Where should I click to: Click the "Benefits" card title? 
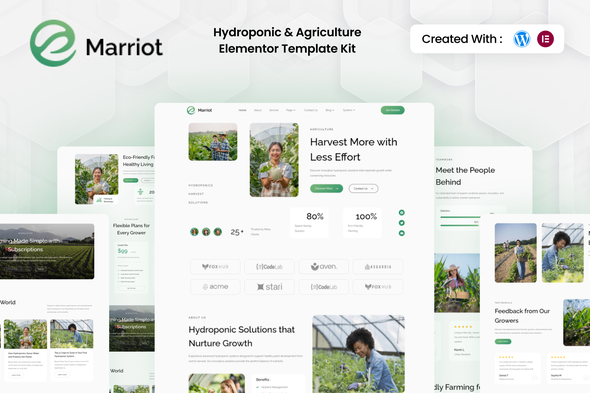pyautogui.click(x=263, y=379)
